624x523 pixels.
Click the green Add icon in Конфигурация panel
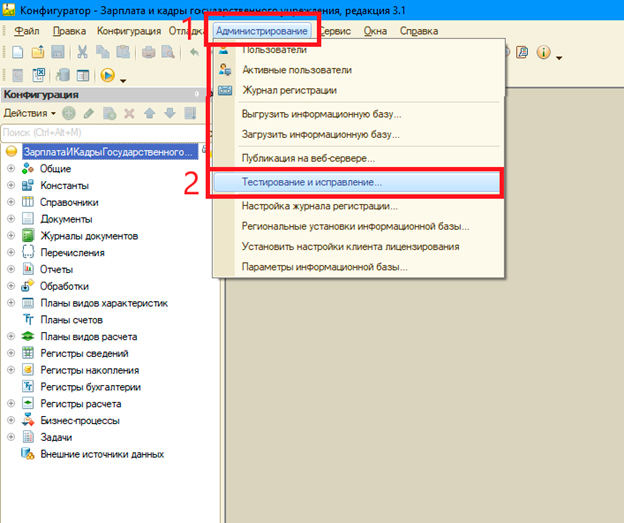pos(69,113)
